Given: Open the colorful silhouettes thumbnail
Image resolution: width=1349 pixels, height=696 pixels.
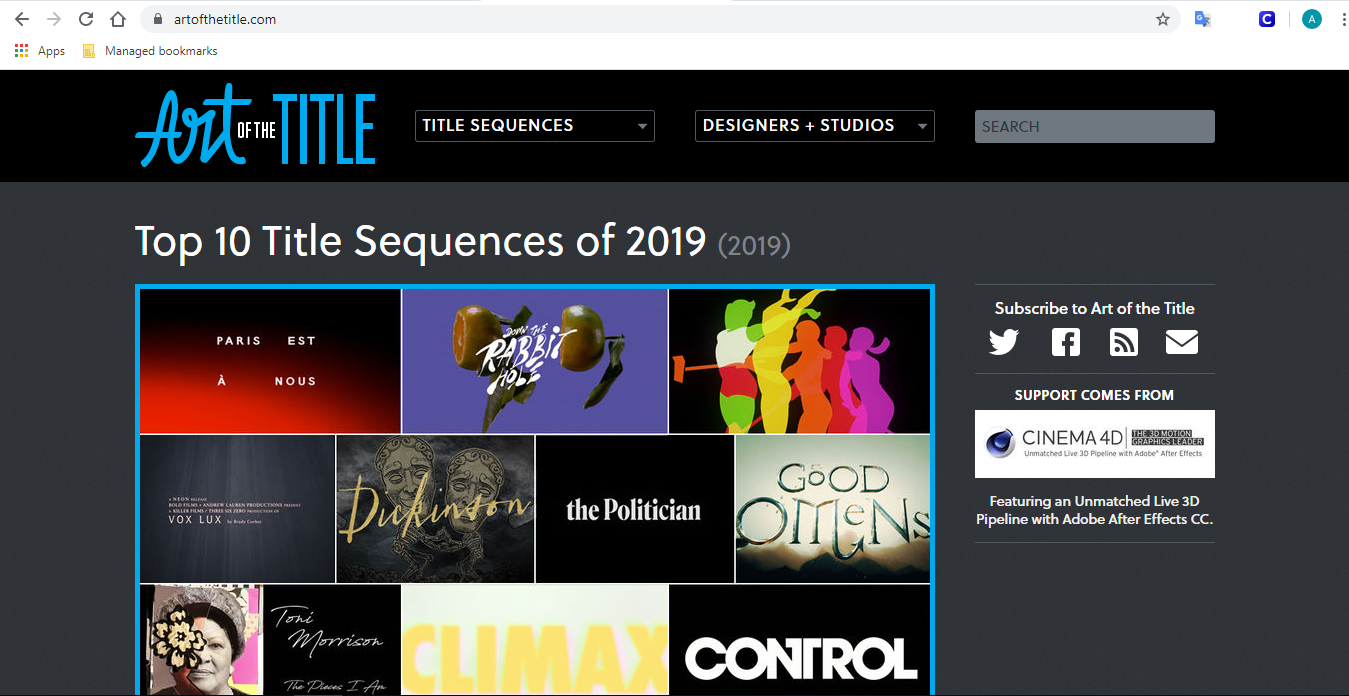Looking at the screenshot, I should click(800, 361).
